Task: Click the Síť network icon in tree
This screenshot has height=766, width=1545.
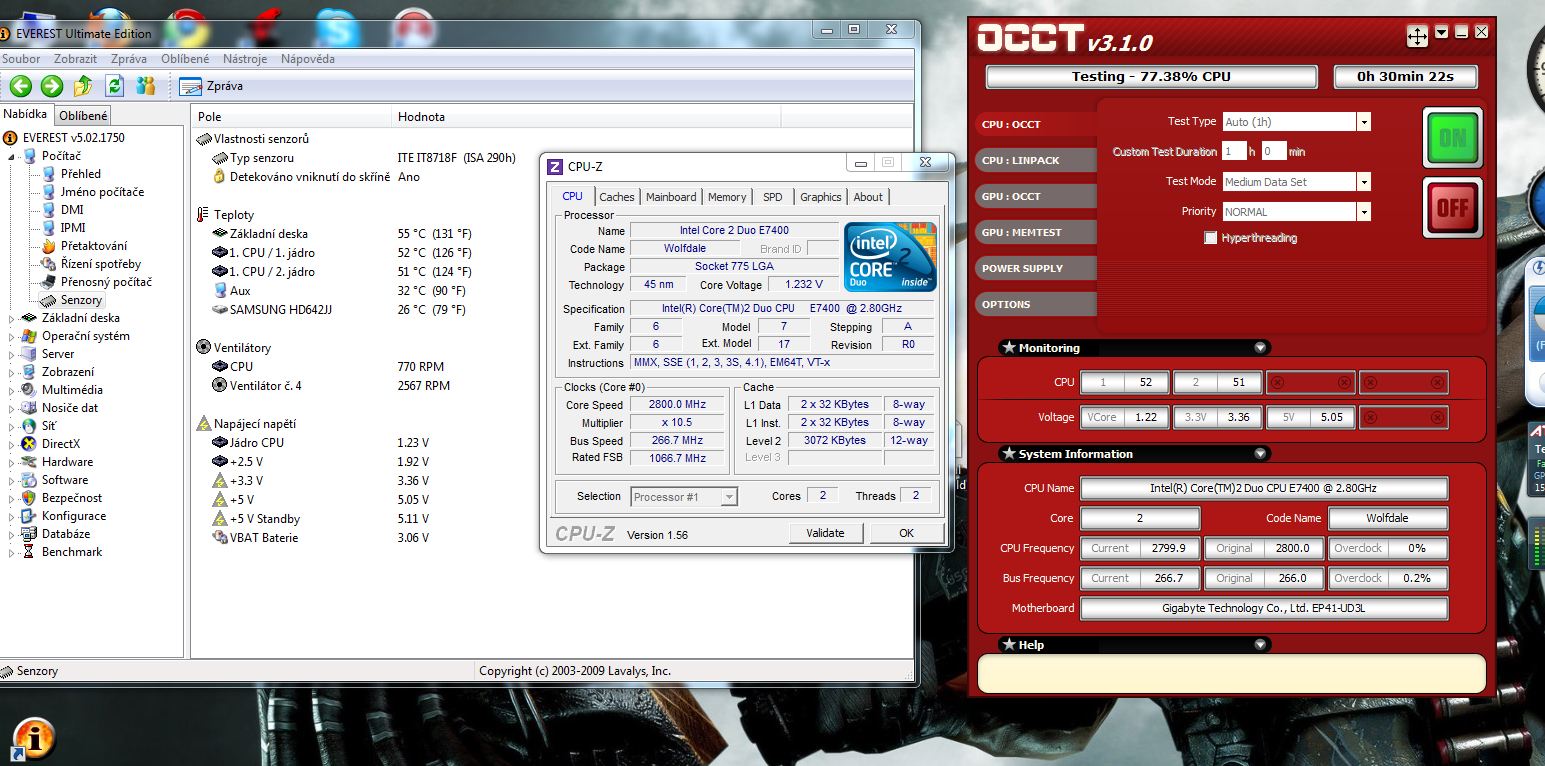Action: (29, 426)
